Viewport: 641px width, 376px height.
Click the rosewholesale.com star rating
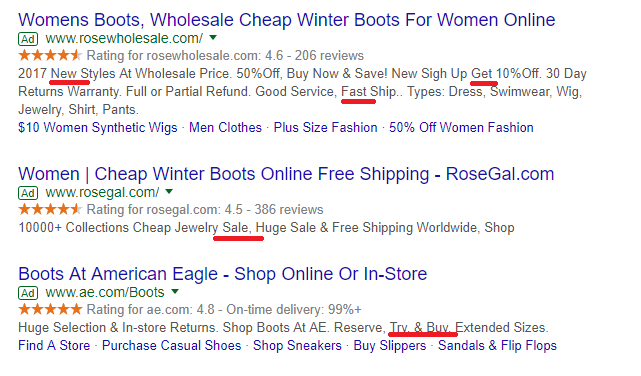pyautogui.click(x=50, y=55)
